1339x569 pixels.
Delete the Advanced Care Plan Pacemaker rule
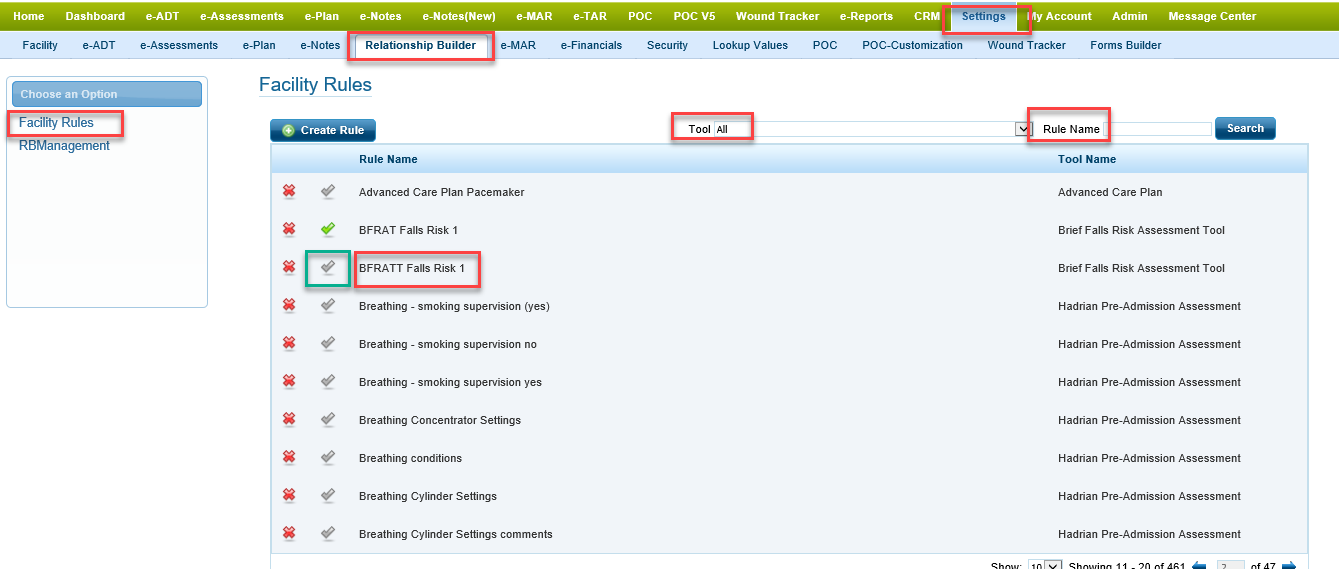click(x=289, y=192)
